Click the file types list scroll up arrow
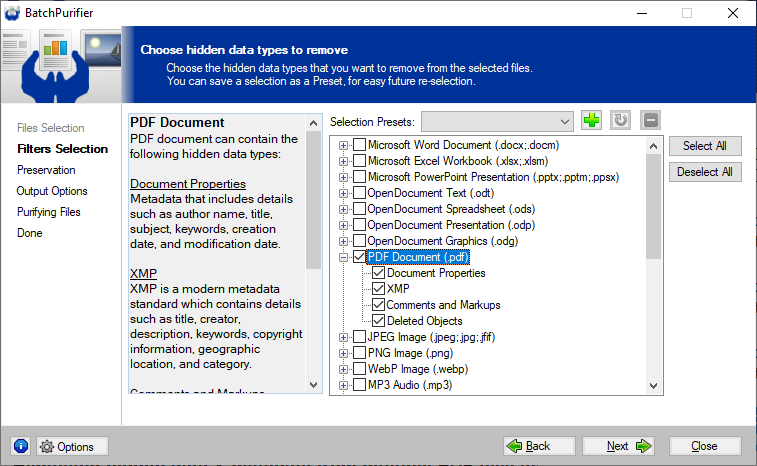757x466 pixels. [654, 145]
